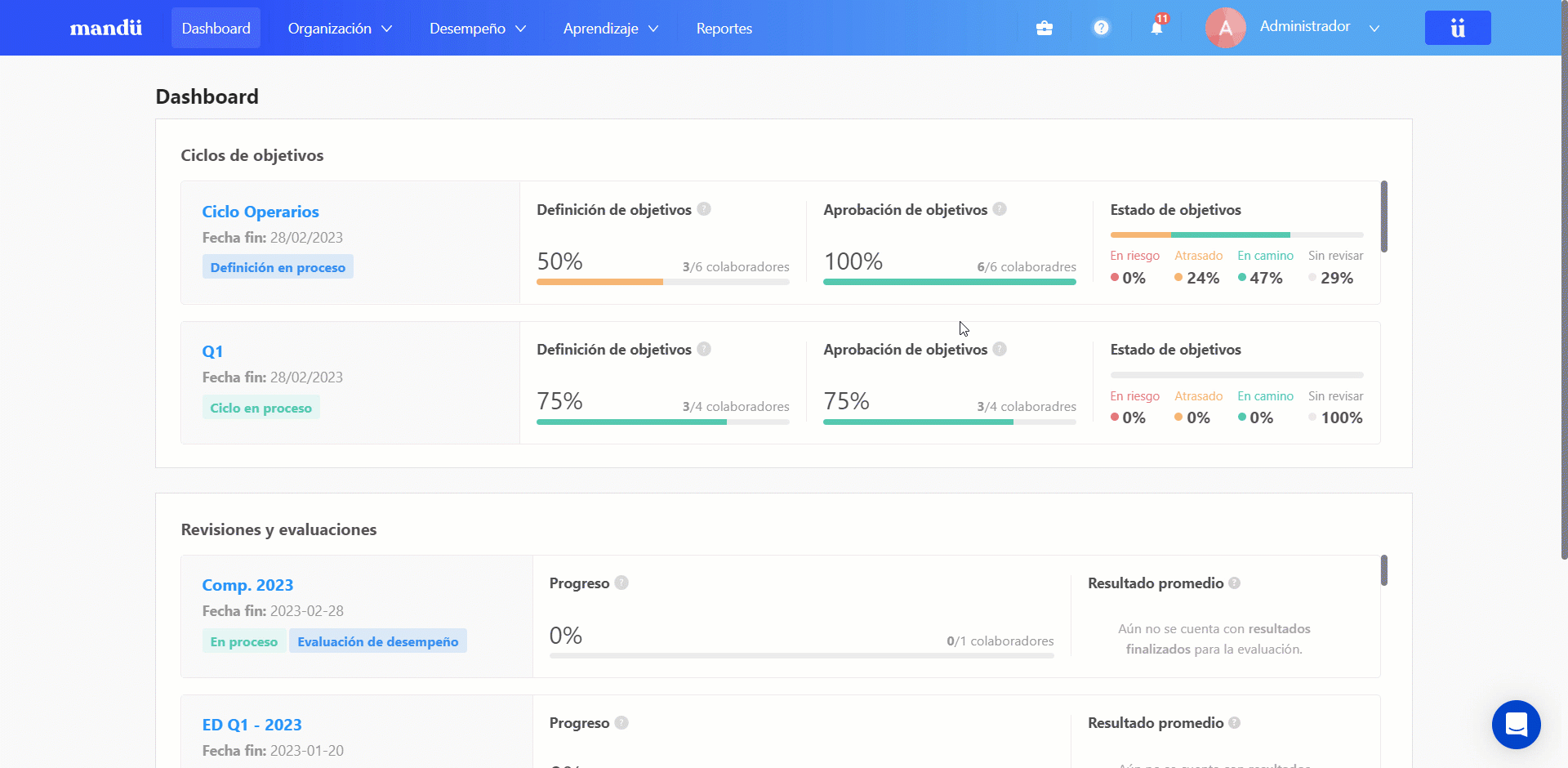Click the blue ü button at top right
This screenshot has width=1568, height=768.
(x=1458, y=28)
